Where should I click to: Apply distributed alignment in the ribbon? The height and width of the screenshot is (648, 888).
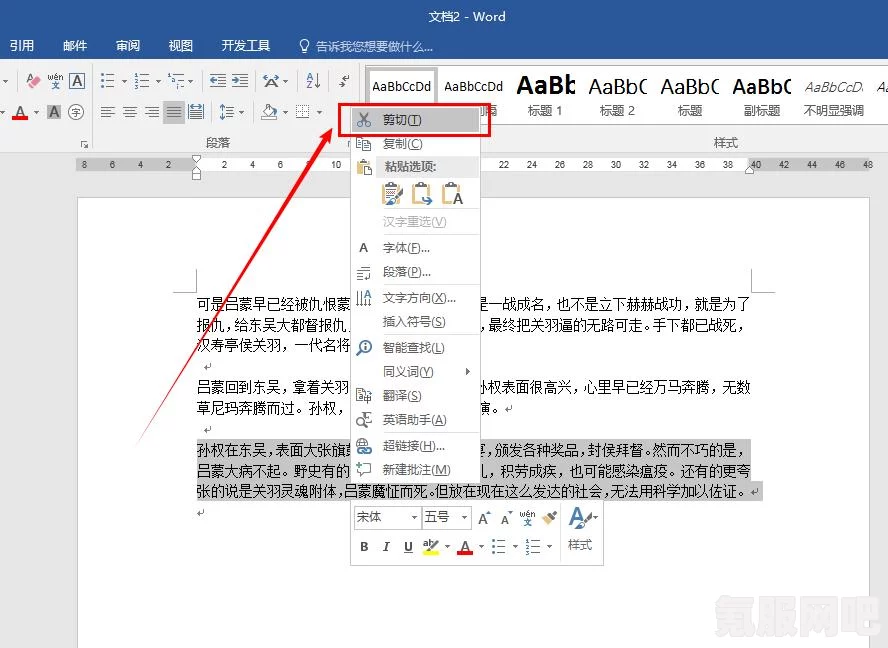(x=196, y=112)
